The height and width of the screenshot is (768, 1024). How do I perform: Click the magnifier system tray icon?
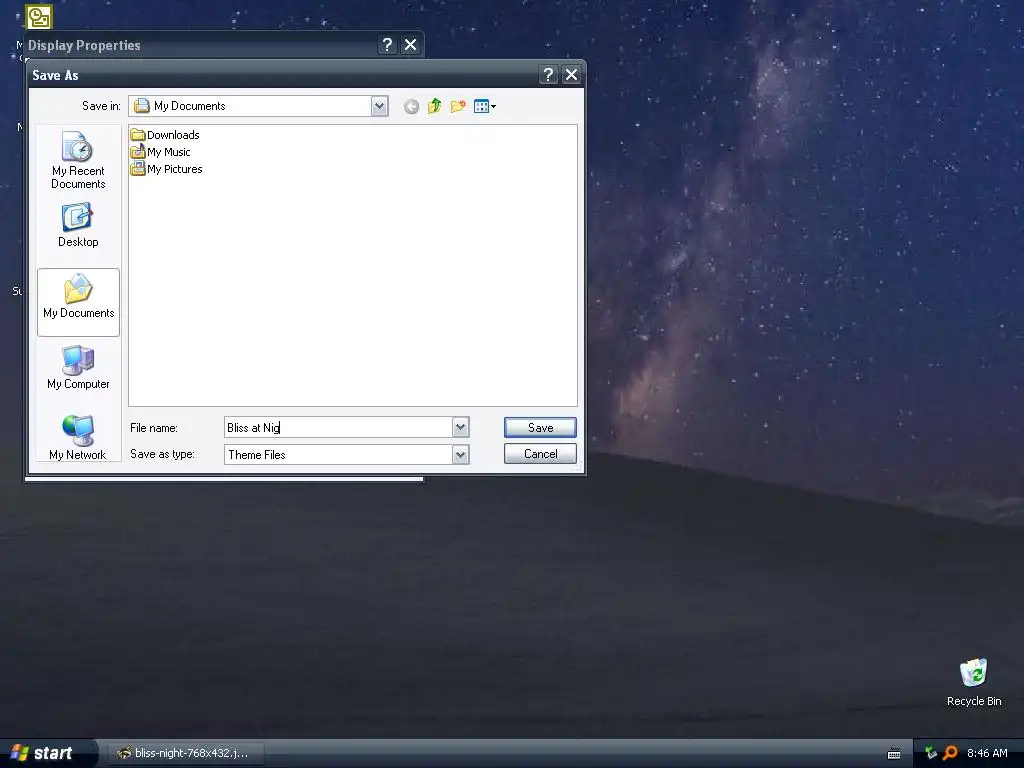950,753
